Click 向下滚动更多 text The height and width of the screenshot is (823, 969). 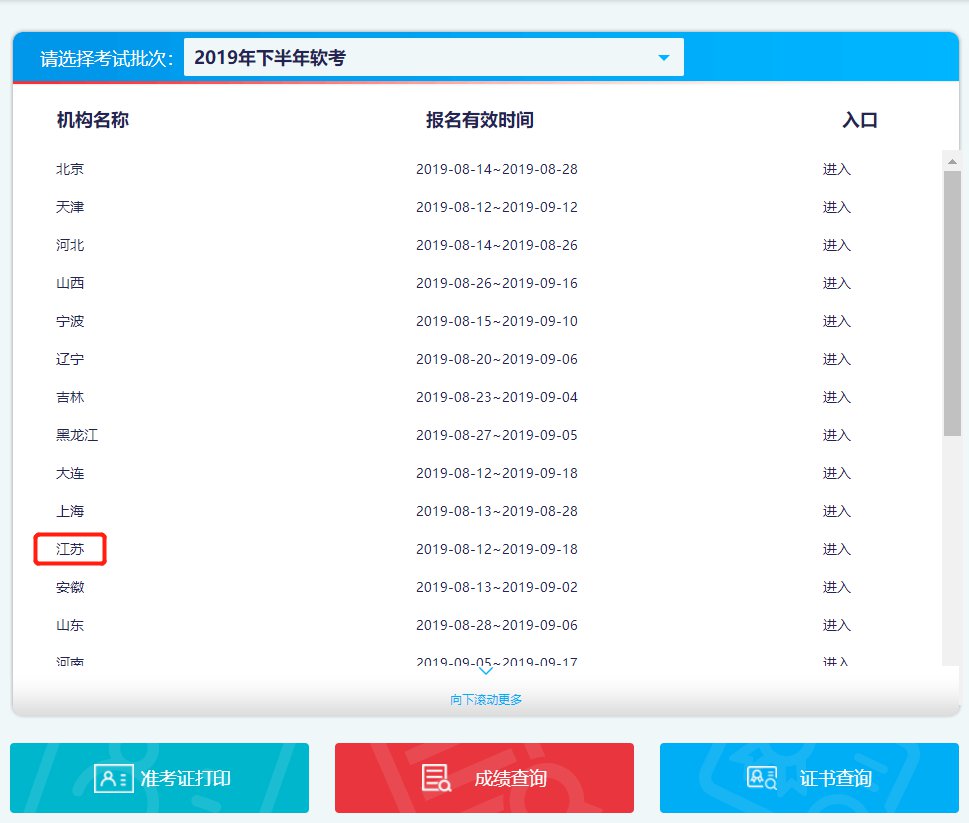pos(486,699)
